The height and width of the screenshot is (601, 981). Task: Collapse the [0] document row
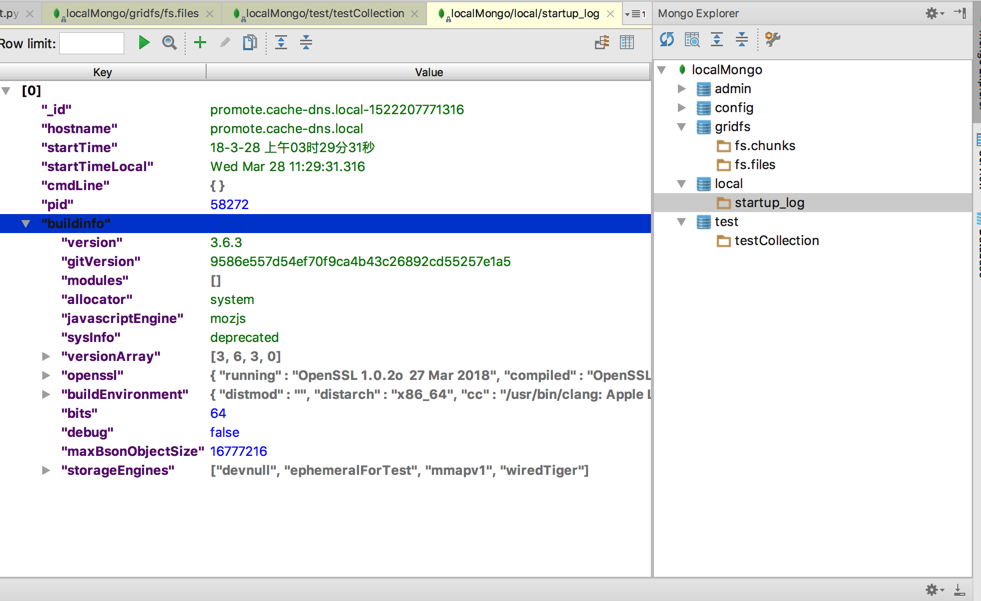point(6,91)
